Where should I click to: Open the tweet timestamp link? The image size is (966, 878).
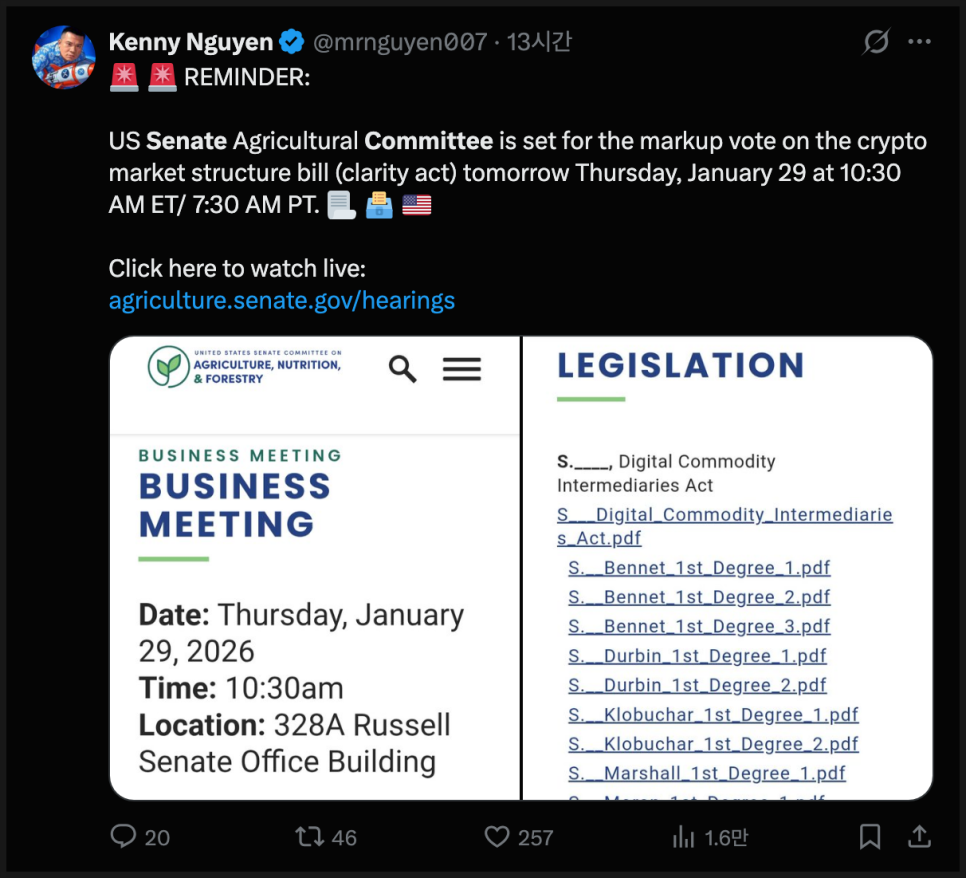[539, 42]
